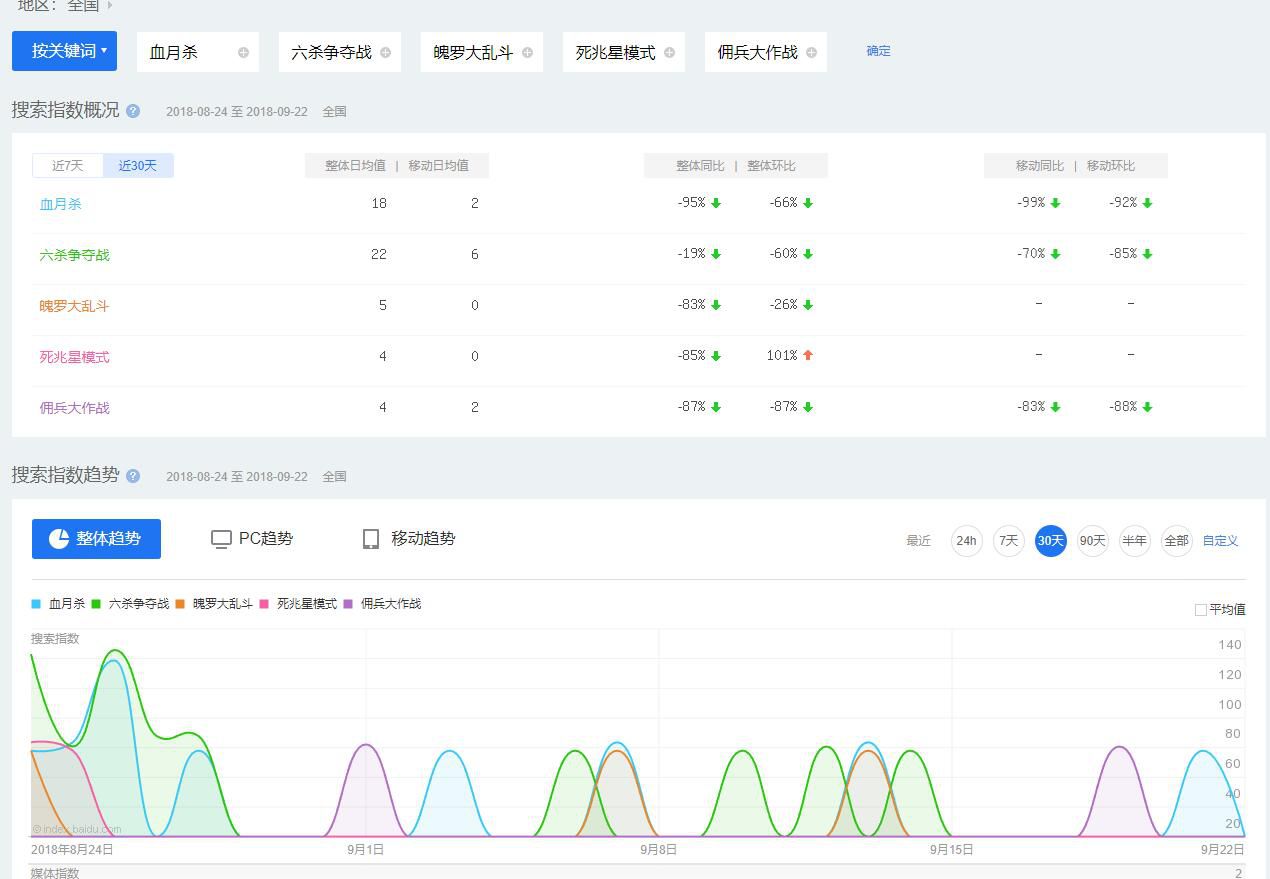Click the pink 死兆星模式 legend swatch
The width and height of the screenshot is (1270, 879).
point(264,604)
